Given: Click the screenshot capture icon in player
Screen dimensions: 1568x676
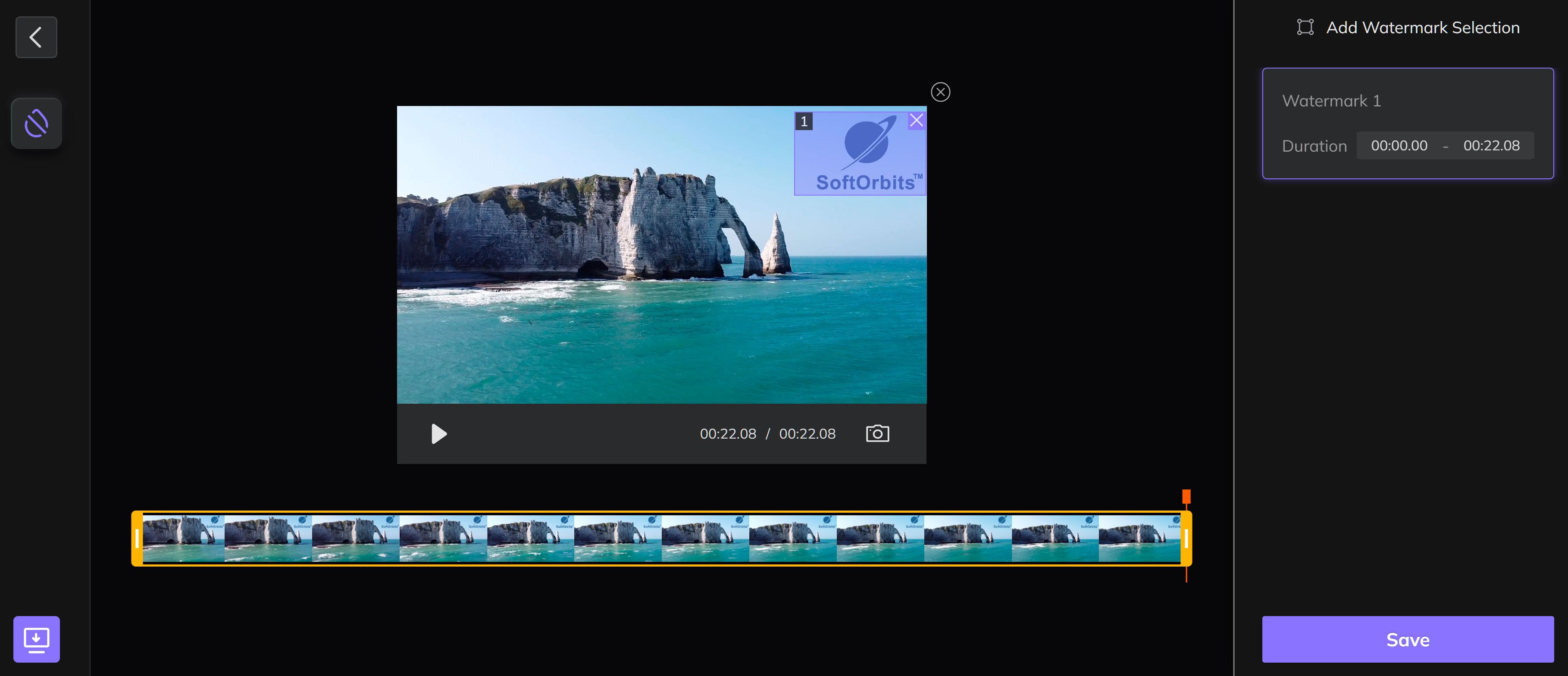Looking at the screenshot, I should click(x=877, y=433).
